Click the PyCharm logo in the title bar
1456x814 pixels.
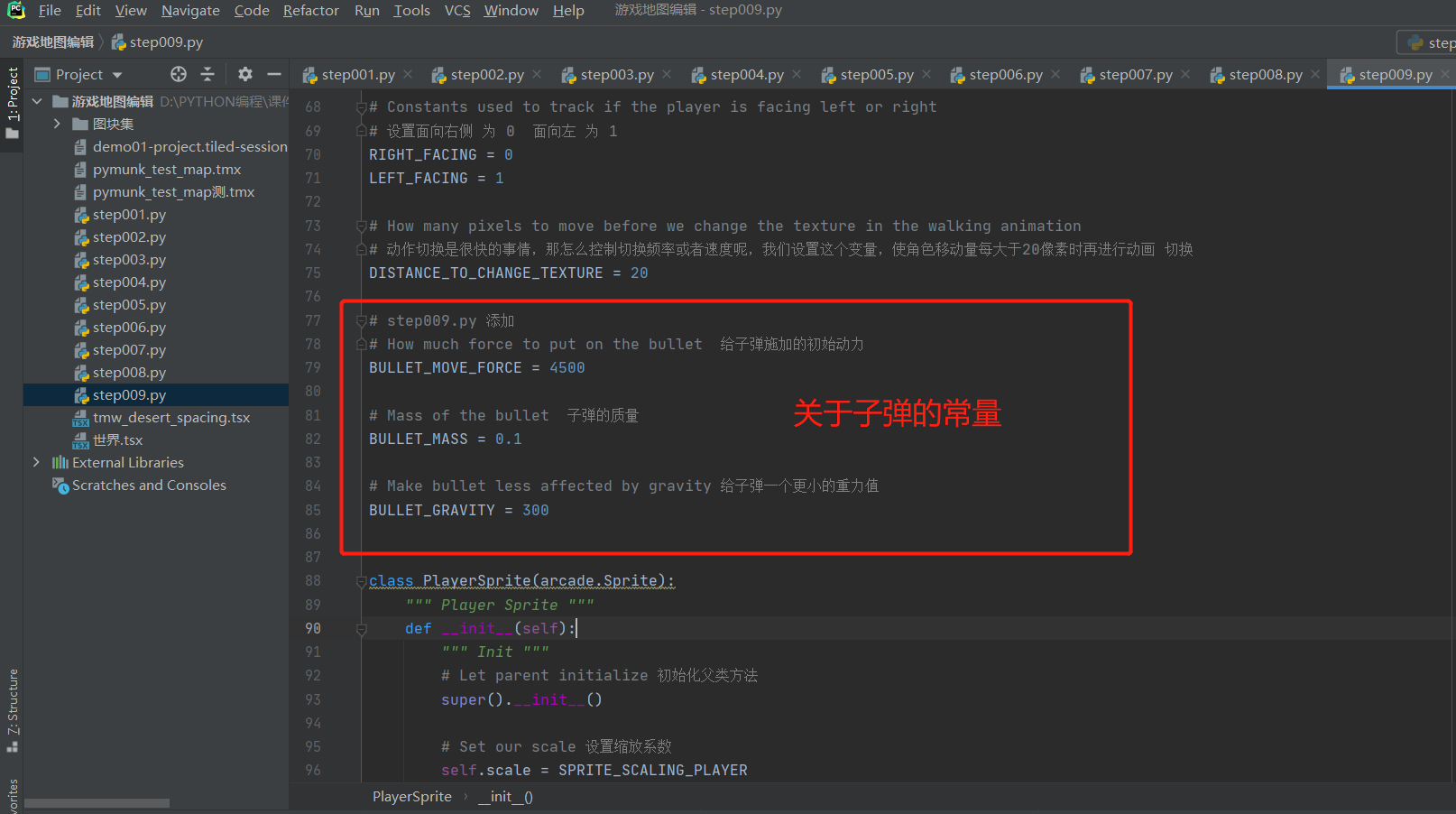click(x=14, y=10)
